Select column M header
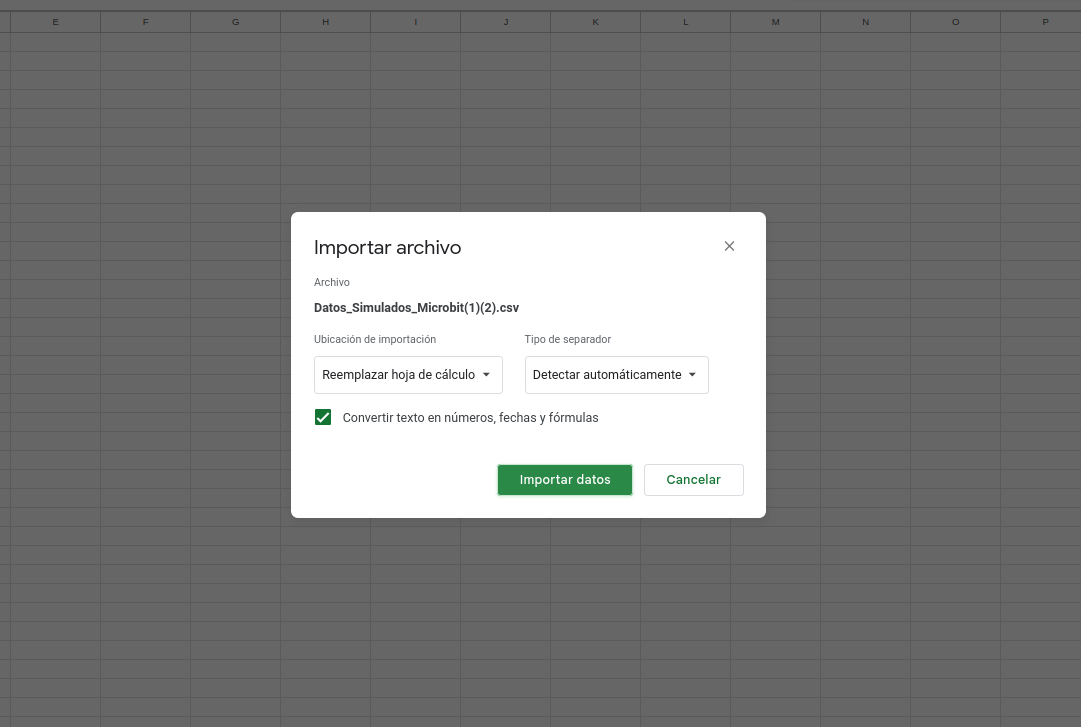 775,21
